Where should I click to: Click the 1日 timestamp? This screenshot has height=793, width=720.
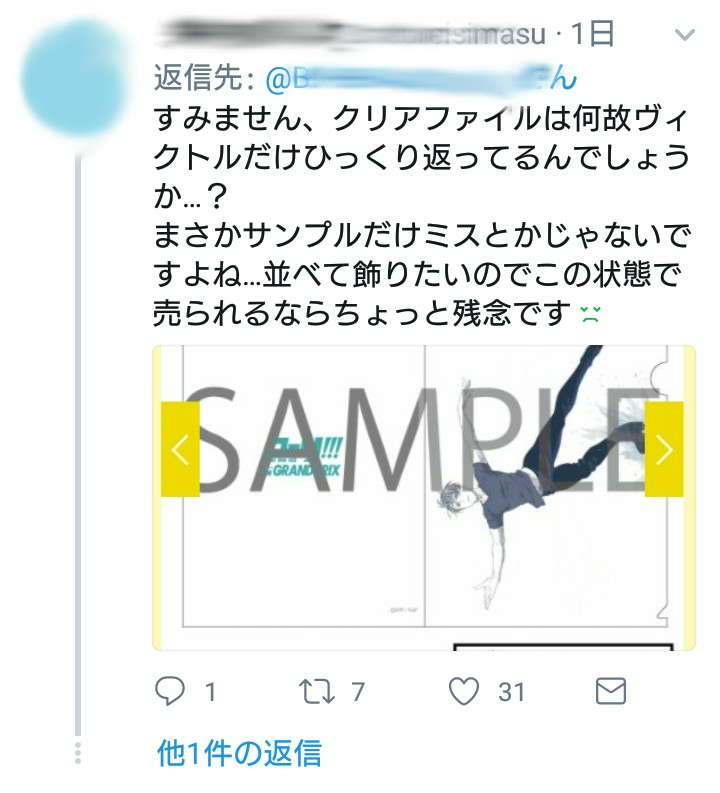click(x=592, y=34)
